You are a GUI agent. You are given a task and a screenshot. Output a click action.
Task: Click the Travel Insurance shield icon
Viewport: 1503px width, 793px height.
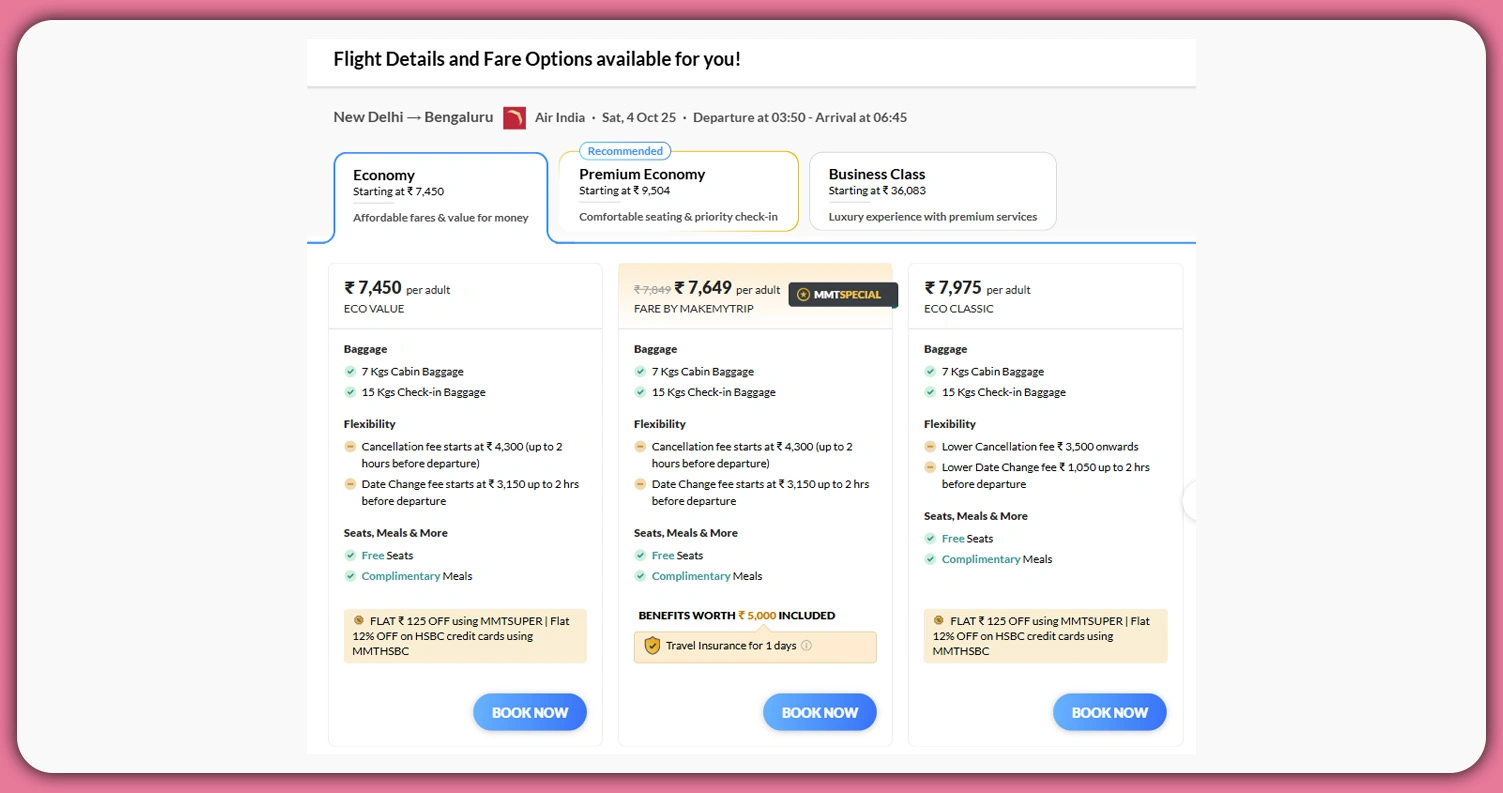click(x=651, y=647)
